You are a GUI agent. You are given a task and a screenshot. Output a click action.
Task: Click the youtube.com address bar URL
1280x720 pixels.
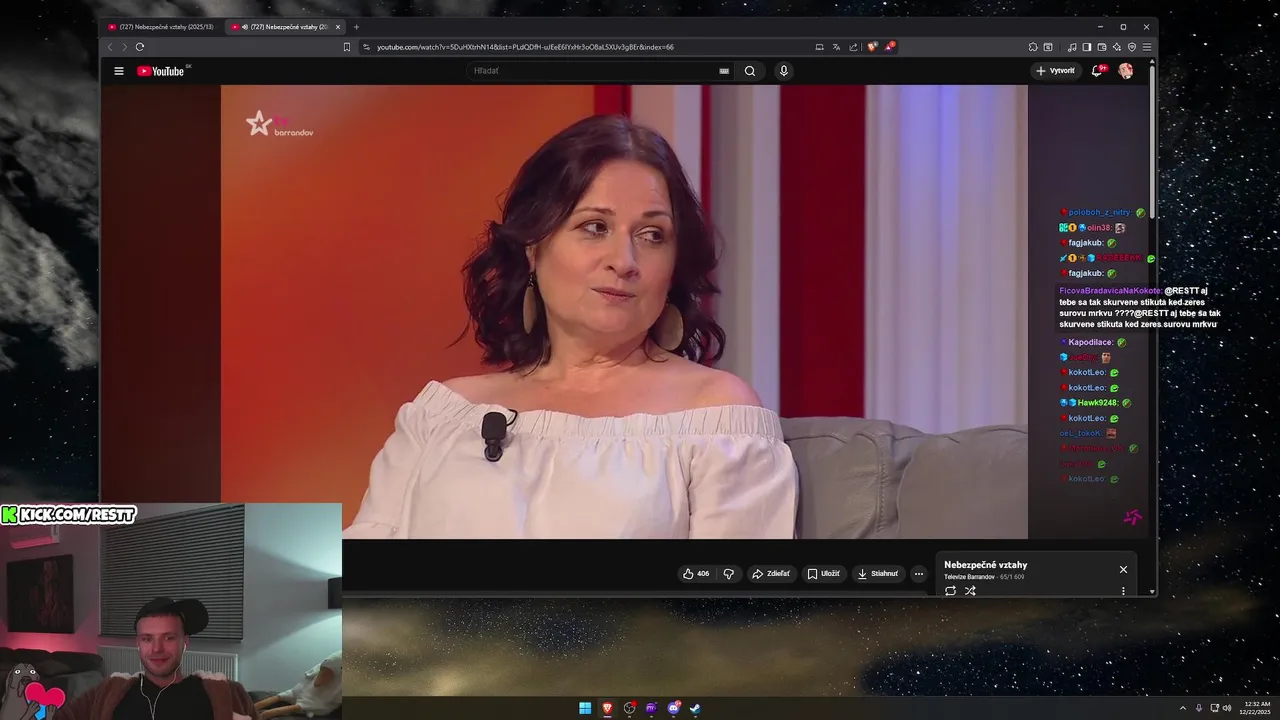[525, 47]
